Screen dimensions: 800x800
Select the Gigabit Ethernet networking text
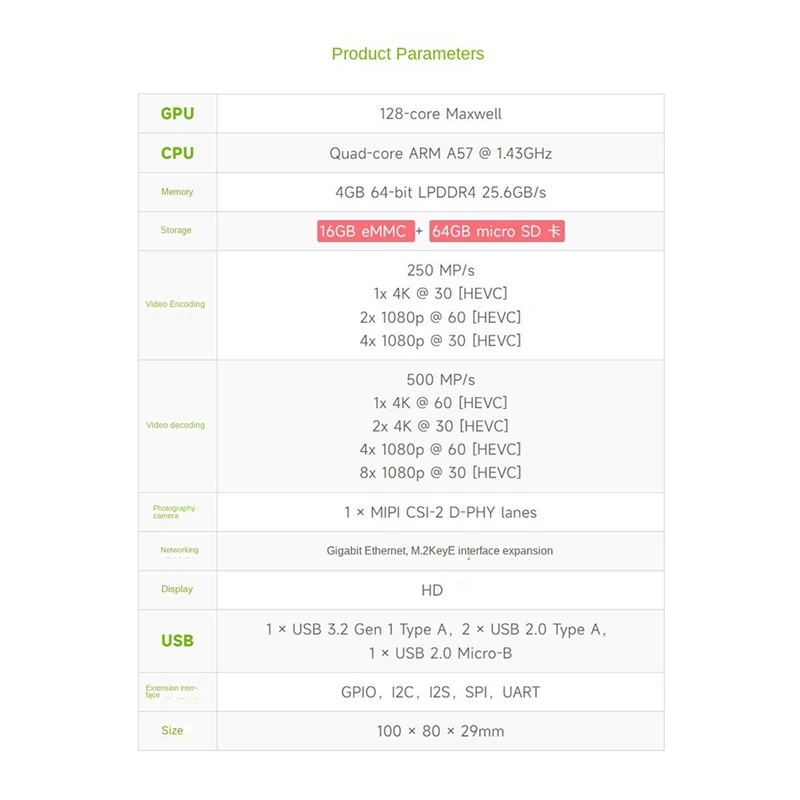point(440,551)
